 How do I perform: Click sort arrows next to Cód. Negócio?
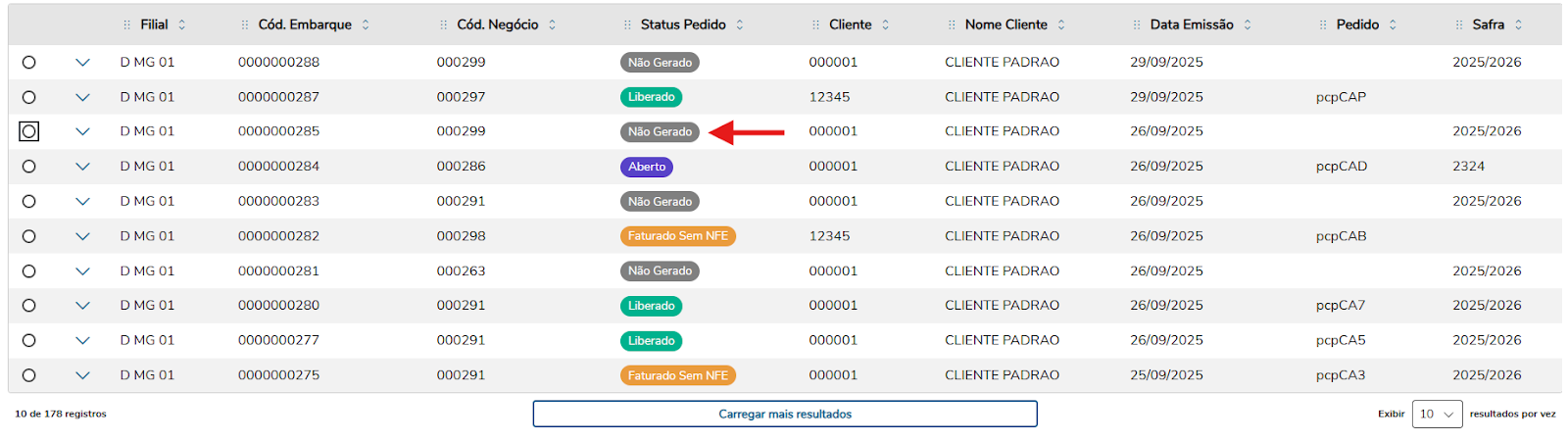552,24
